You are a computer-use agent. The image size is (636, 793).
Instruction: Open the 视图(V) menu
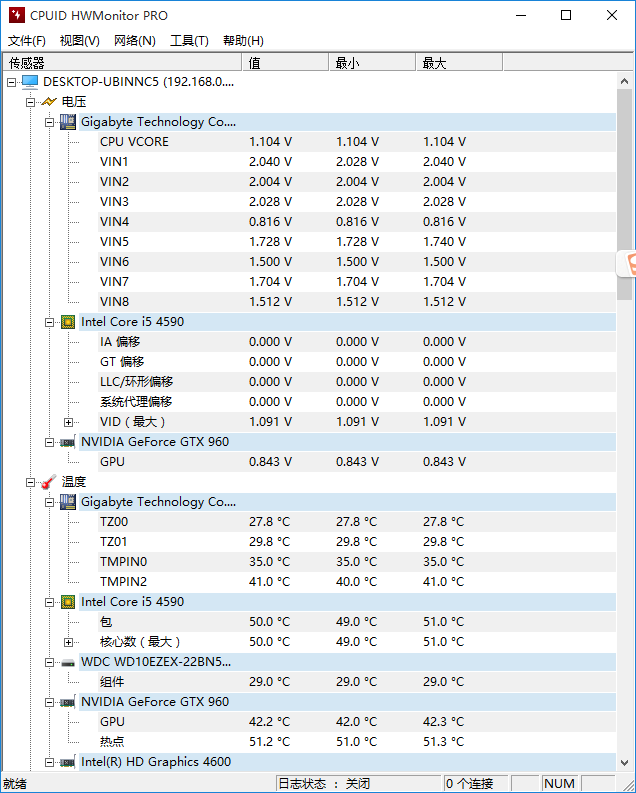coord(79,41)
